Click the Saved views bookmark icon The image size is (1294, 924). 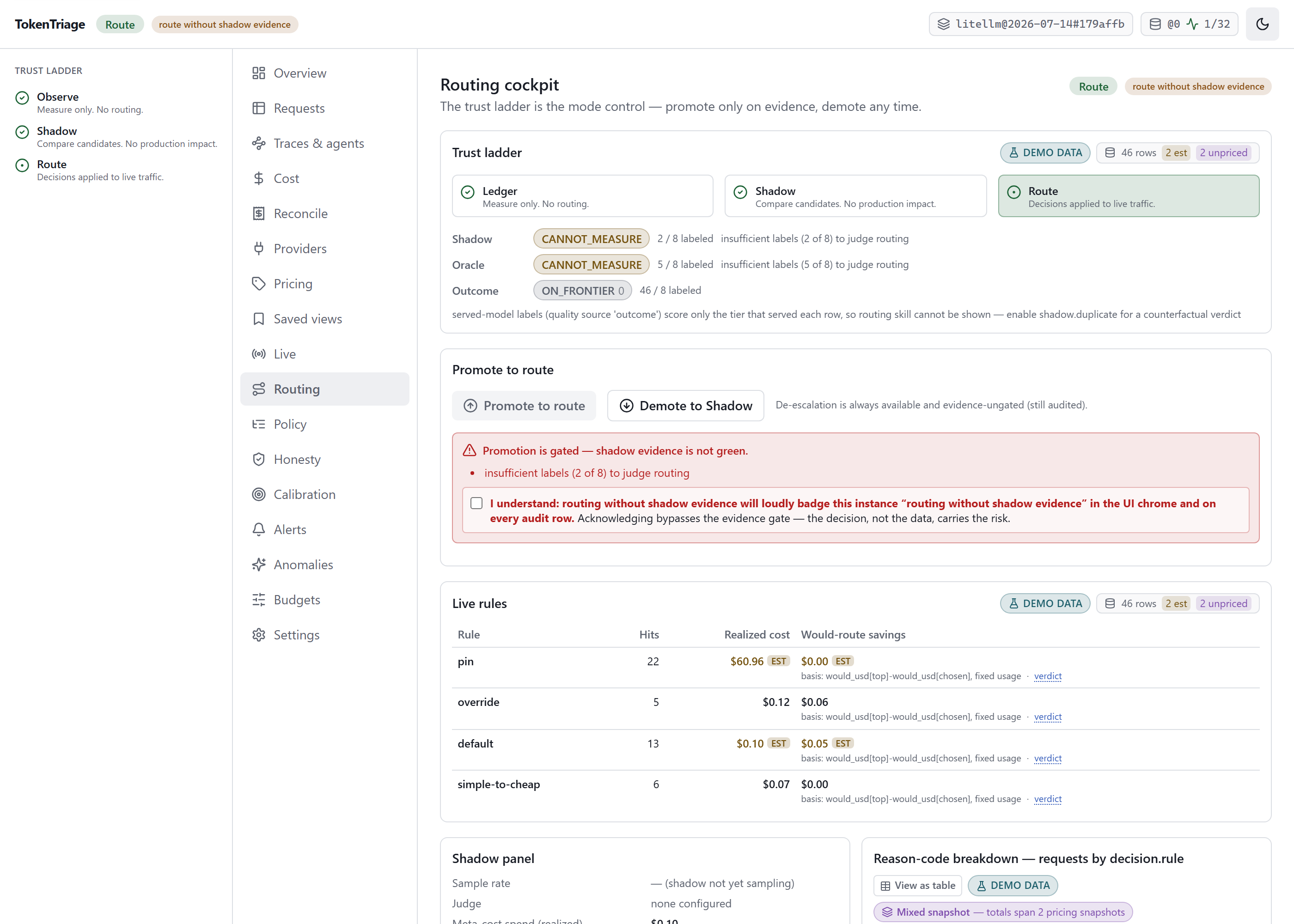pos(258,319)
